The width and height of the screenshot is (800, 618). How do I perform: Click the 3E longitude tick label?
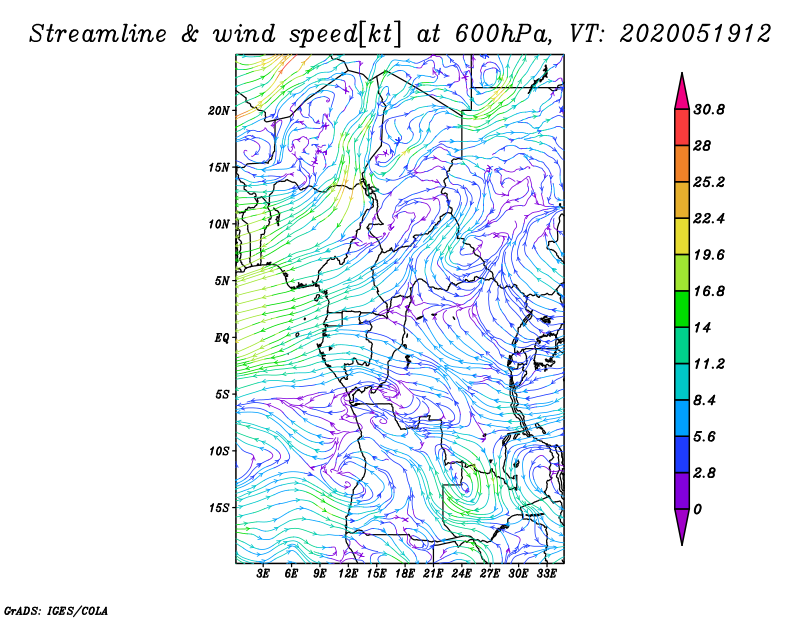(x=264, y=574)
